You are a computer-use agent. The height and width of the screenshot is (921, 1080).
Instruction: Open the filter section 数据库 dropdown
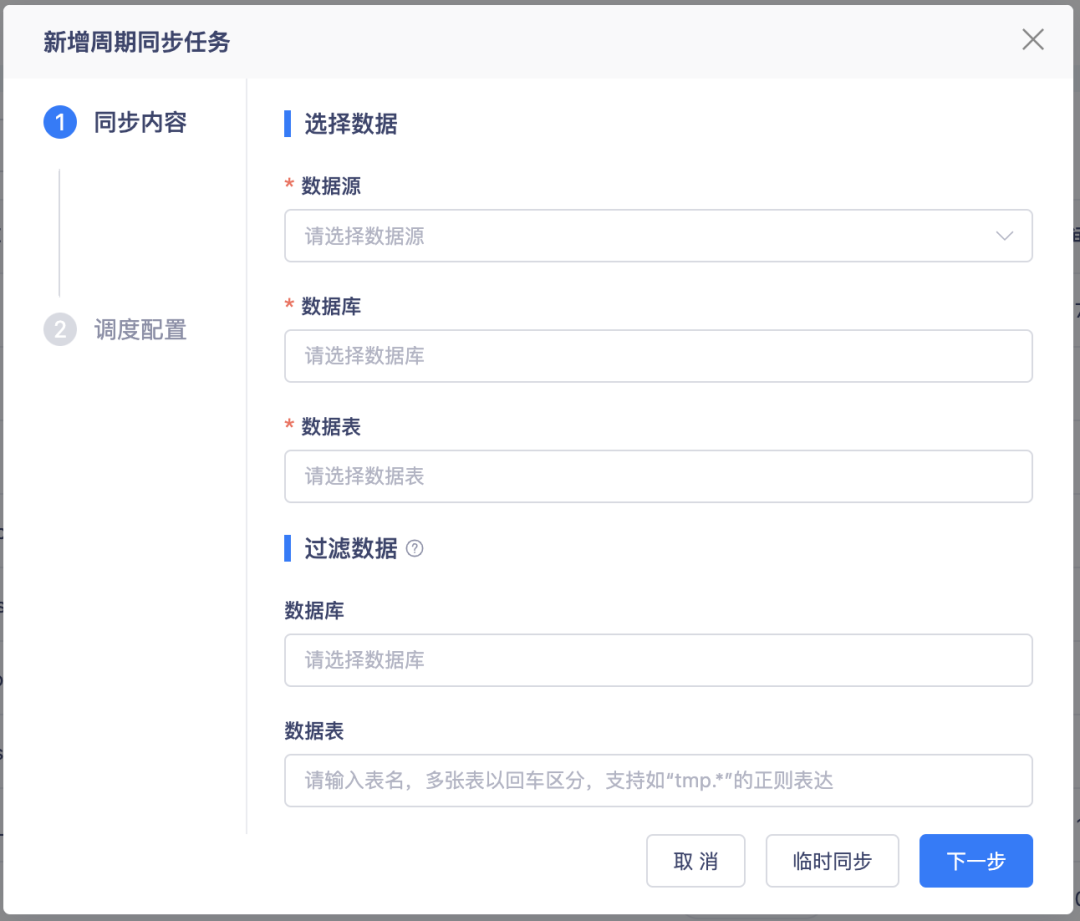click(x=658, y=660)
